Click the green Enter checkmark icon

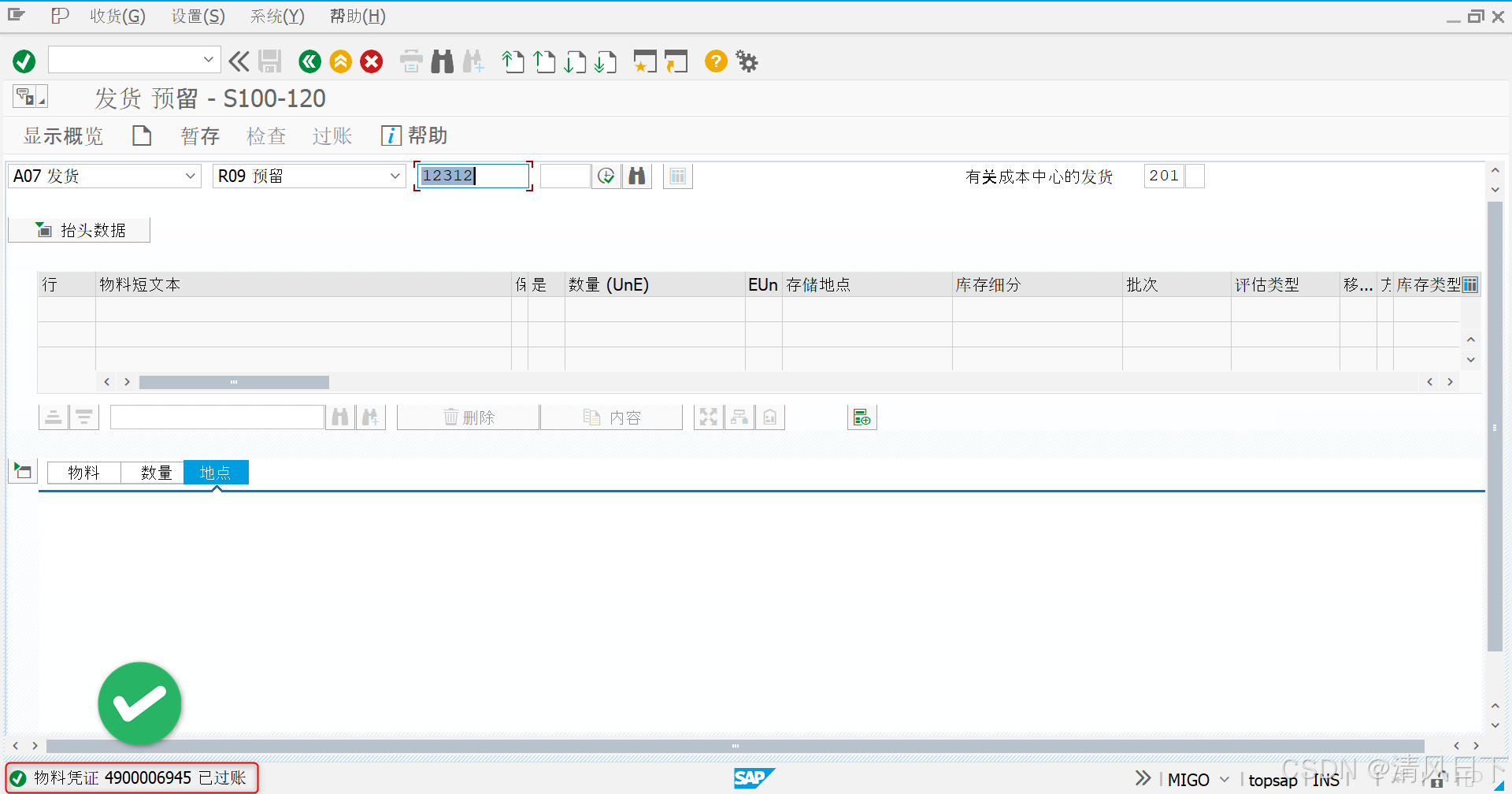pos(23,61)
